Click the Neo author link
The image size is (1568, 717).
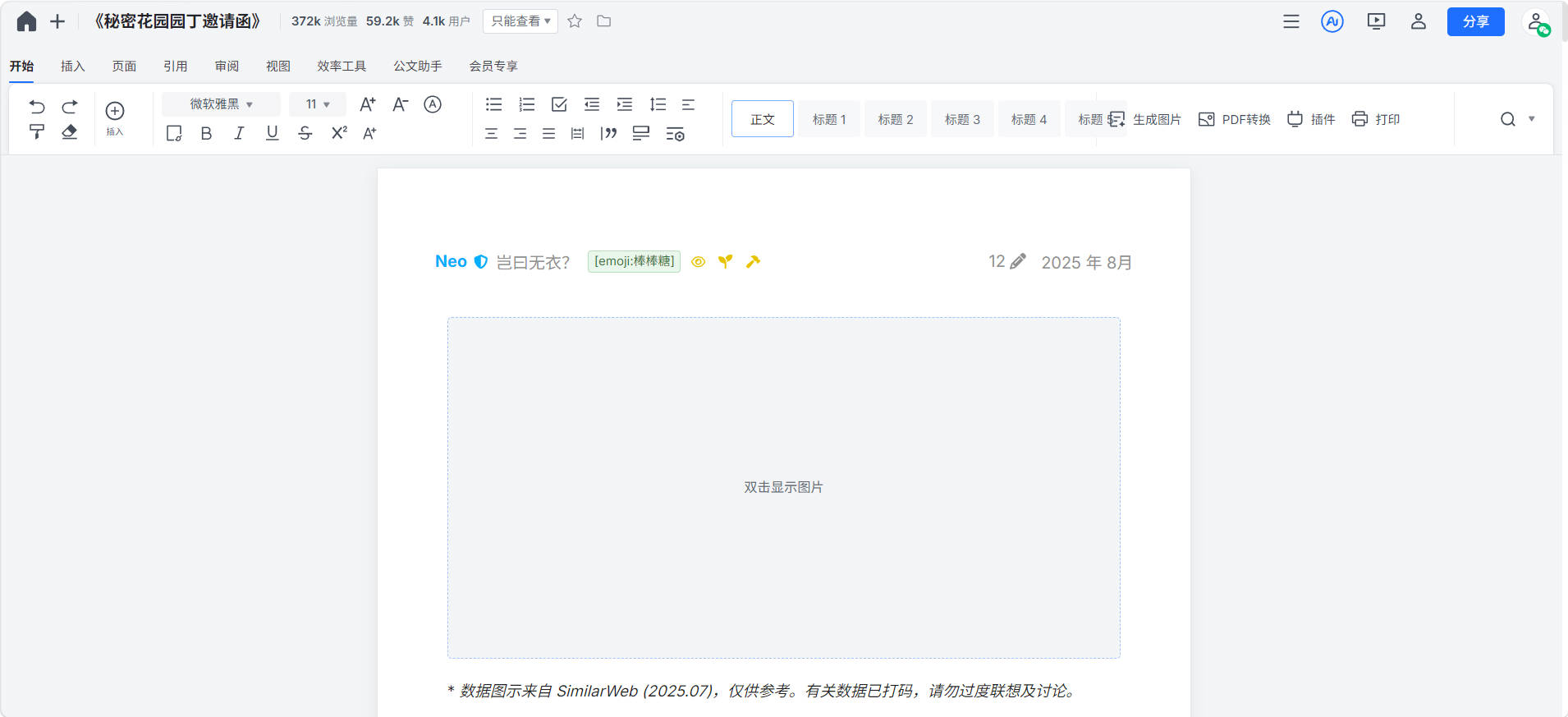tap(451, 261)
